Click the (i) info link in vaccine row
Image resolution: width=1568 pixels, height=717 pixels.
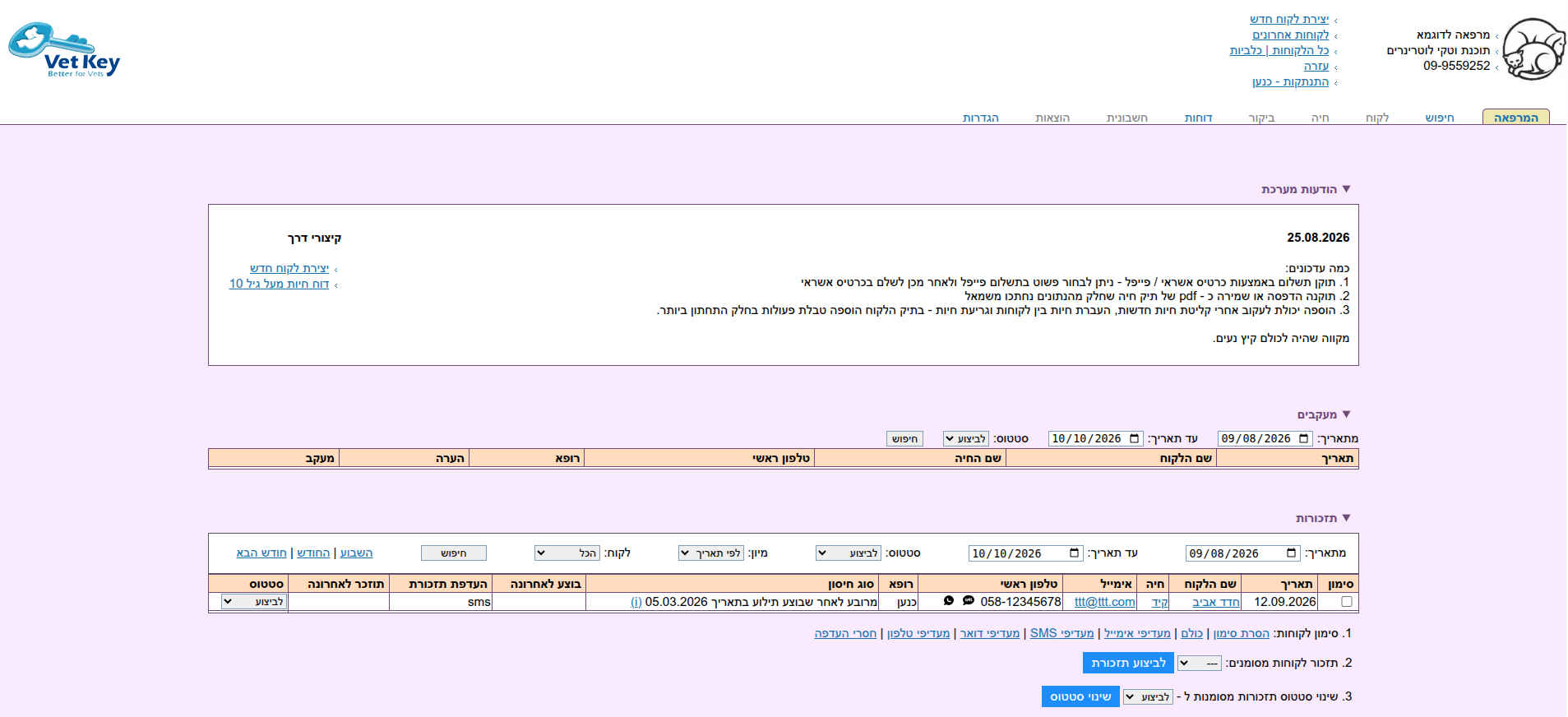pyautogui.click(x=636, y=602)
